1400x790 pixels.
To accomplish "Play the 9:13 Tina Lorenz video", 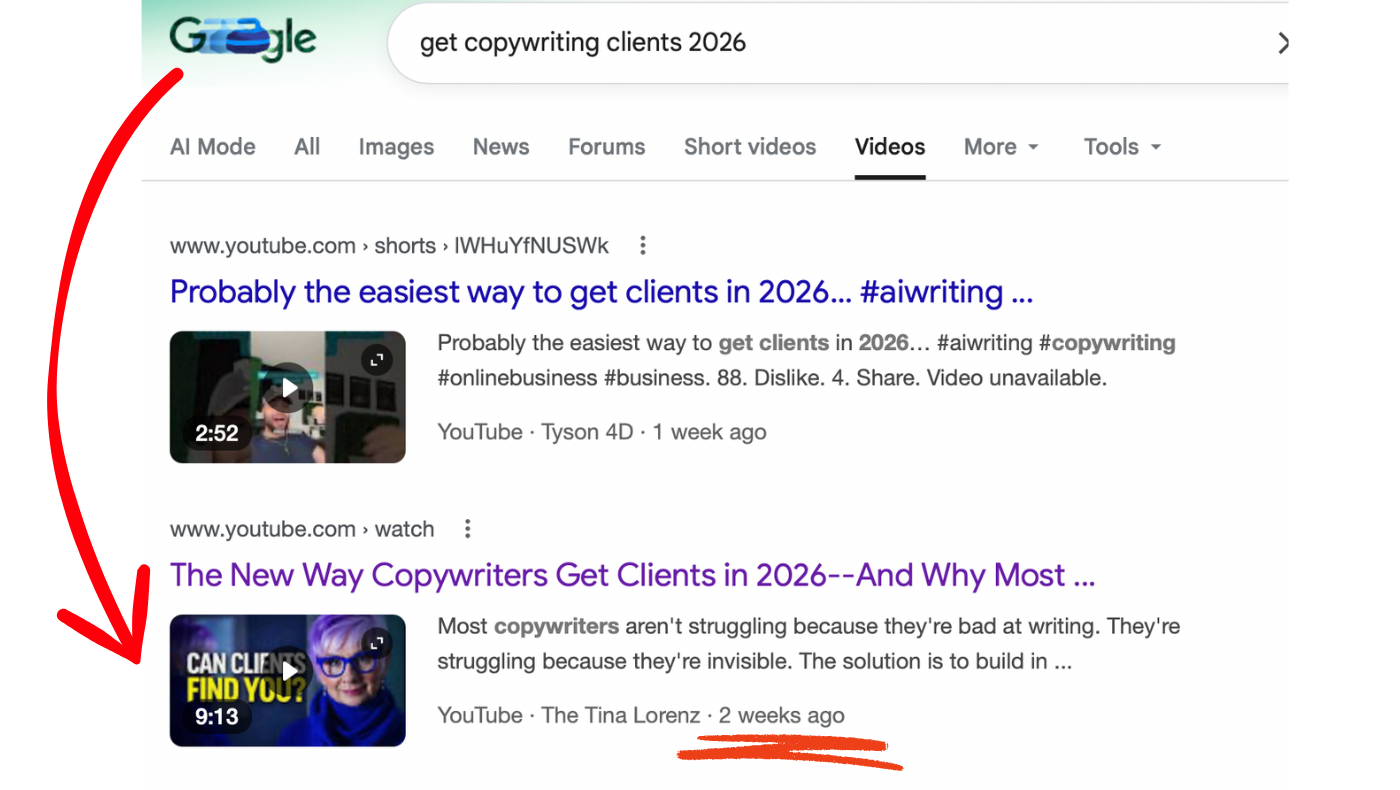I will (288, 671).
